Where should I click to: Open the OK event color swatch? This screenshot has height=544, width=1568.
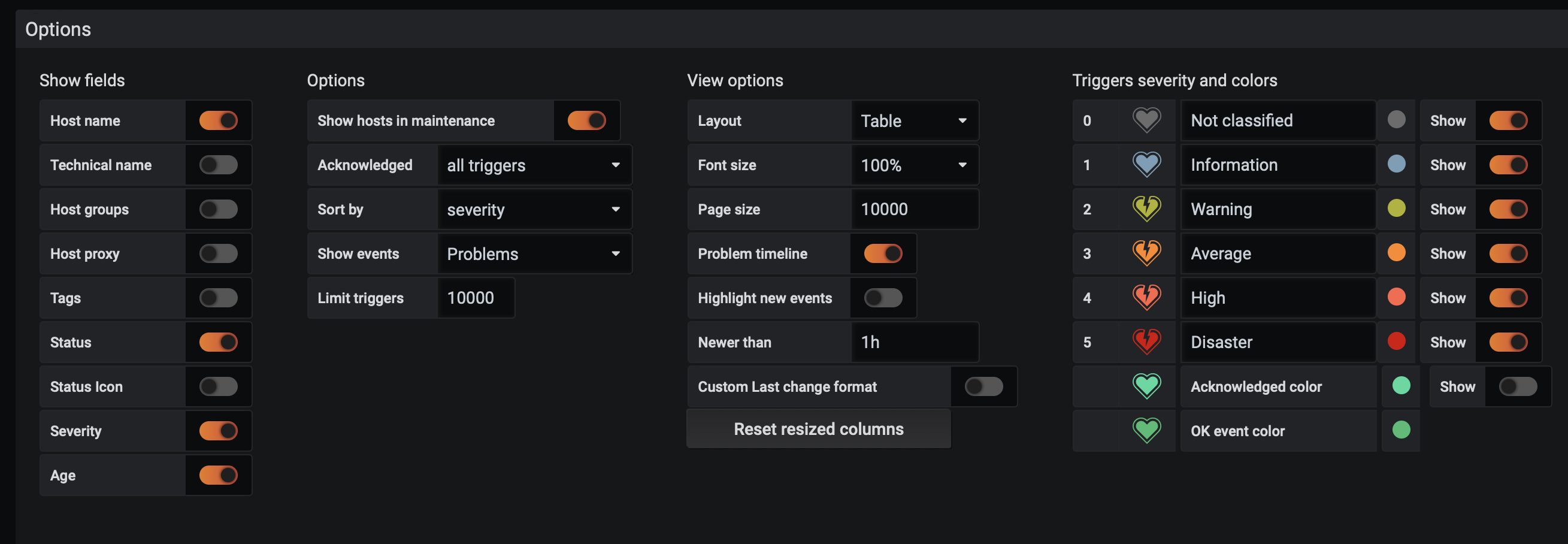[1401, 430]
